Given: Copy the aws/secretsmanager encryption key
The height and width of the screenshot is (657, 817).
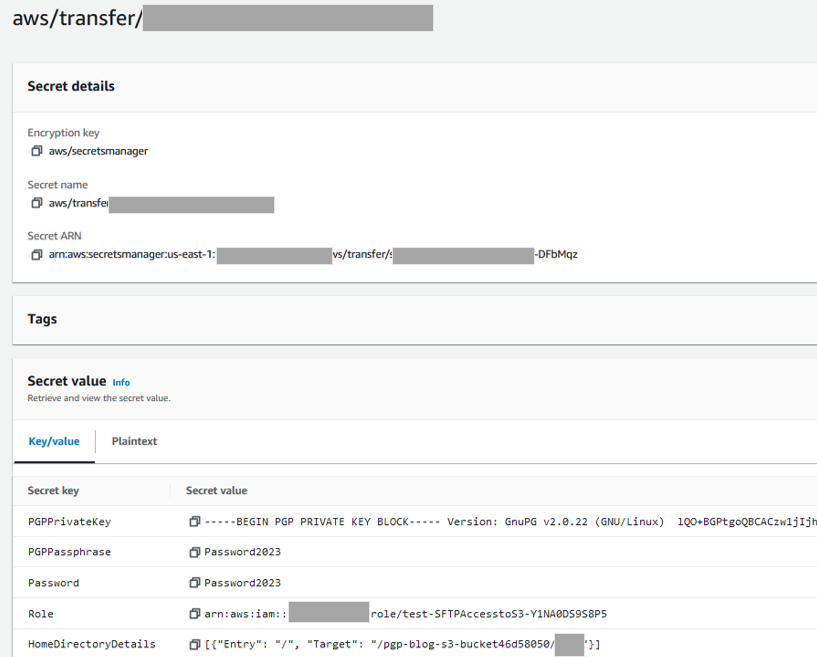Looking at the screenshot, I should coord(35,151).
